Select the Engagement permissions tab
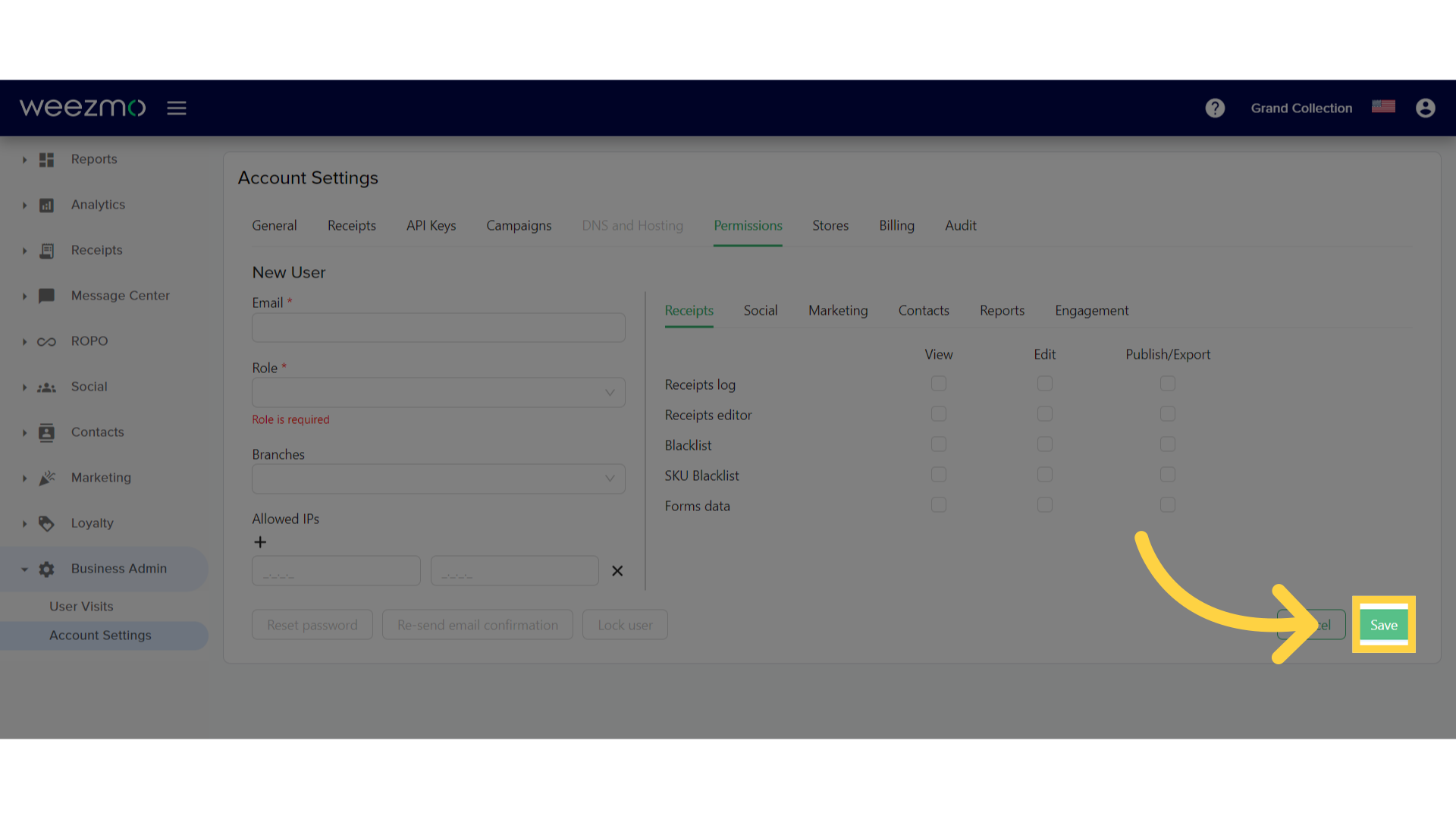Viewport: 1456px width, 819px height. (x=1091, y=311)
